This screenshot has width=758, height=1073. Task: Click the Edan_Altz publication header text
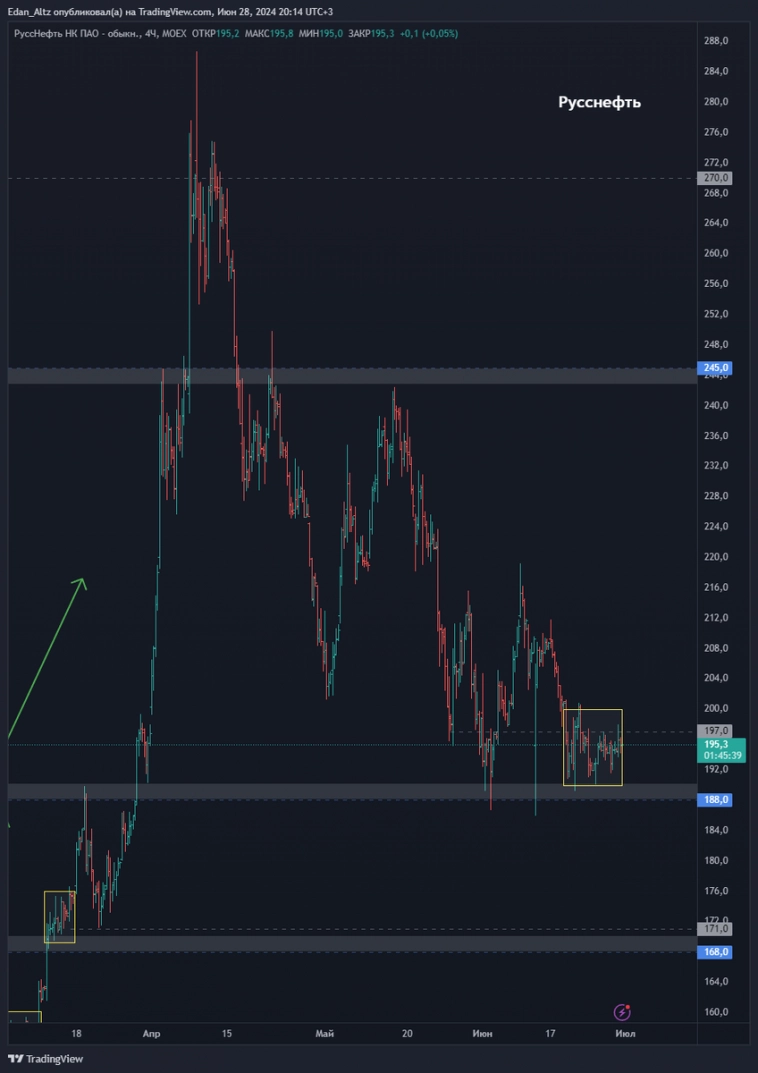[x=170, y=12]
